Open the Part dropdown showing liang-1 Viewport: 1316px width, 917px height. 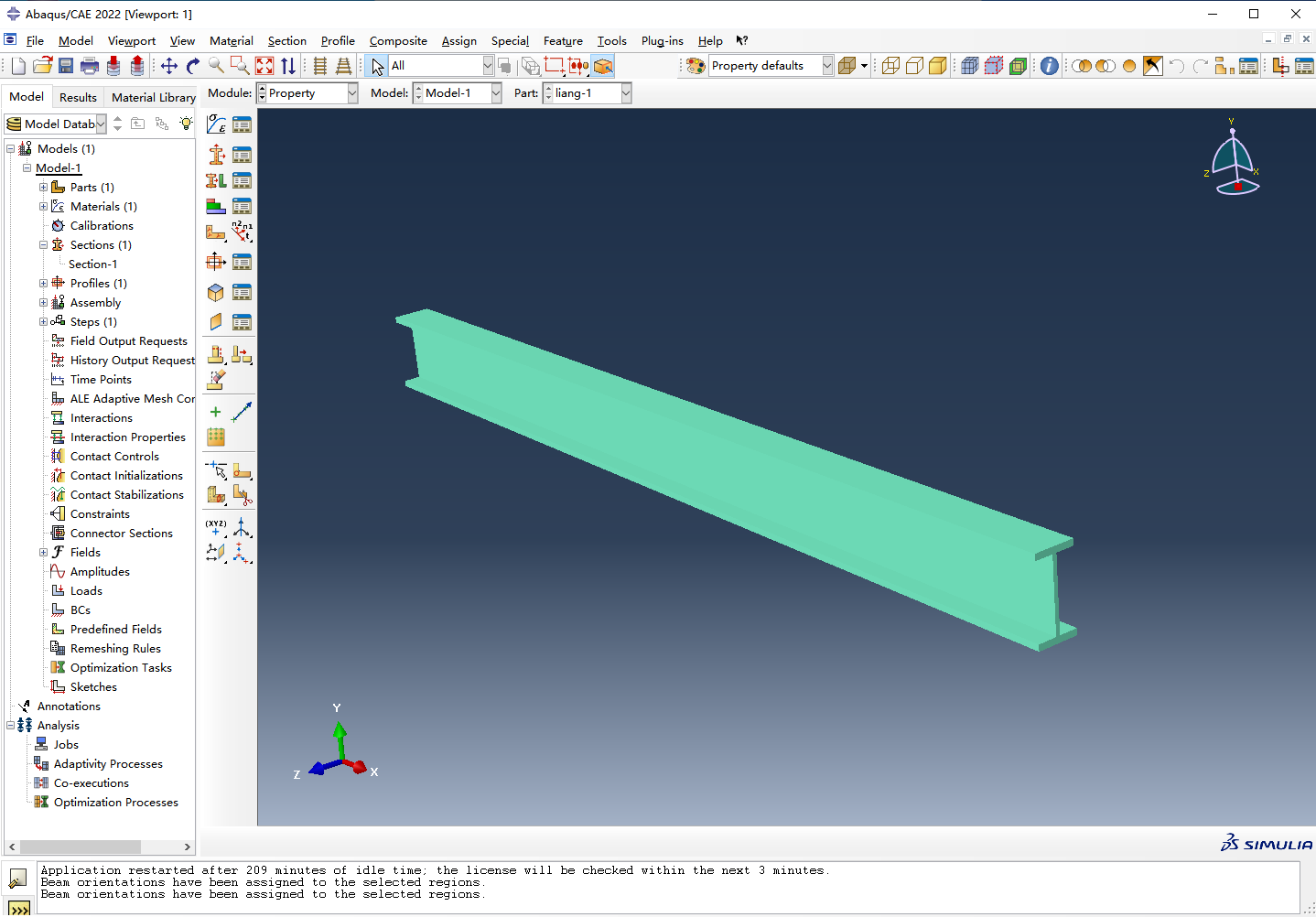[587, 93]
